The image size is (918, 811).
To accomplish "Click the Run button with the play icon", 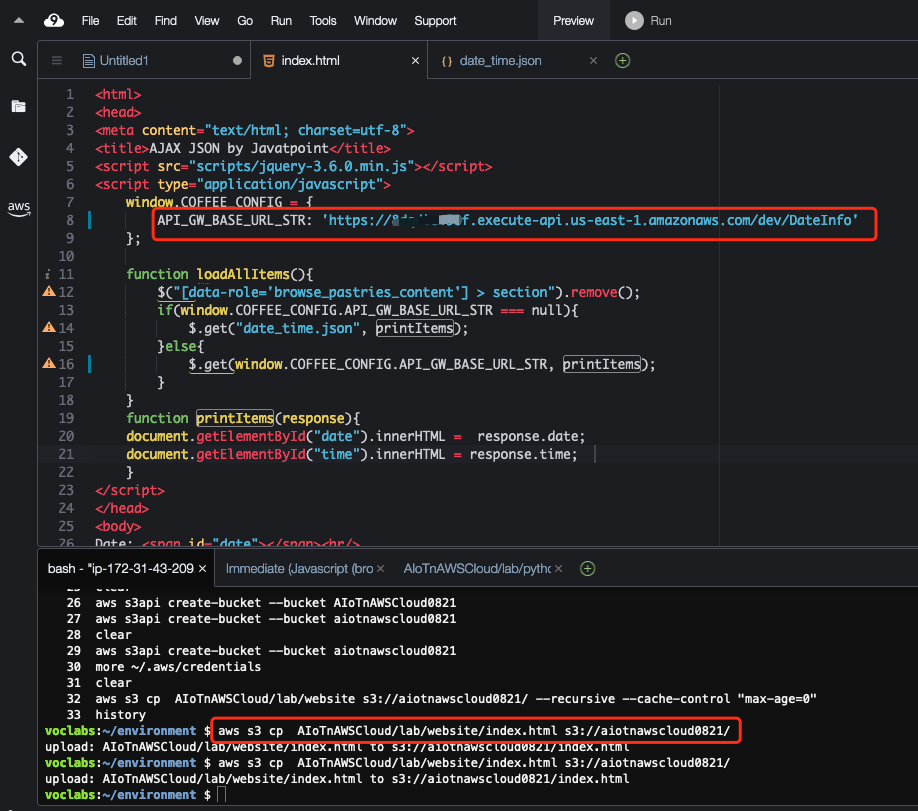I will [x=648, y=20].
